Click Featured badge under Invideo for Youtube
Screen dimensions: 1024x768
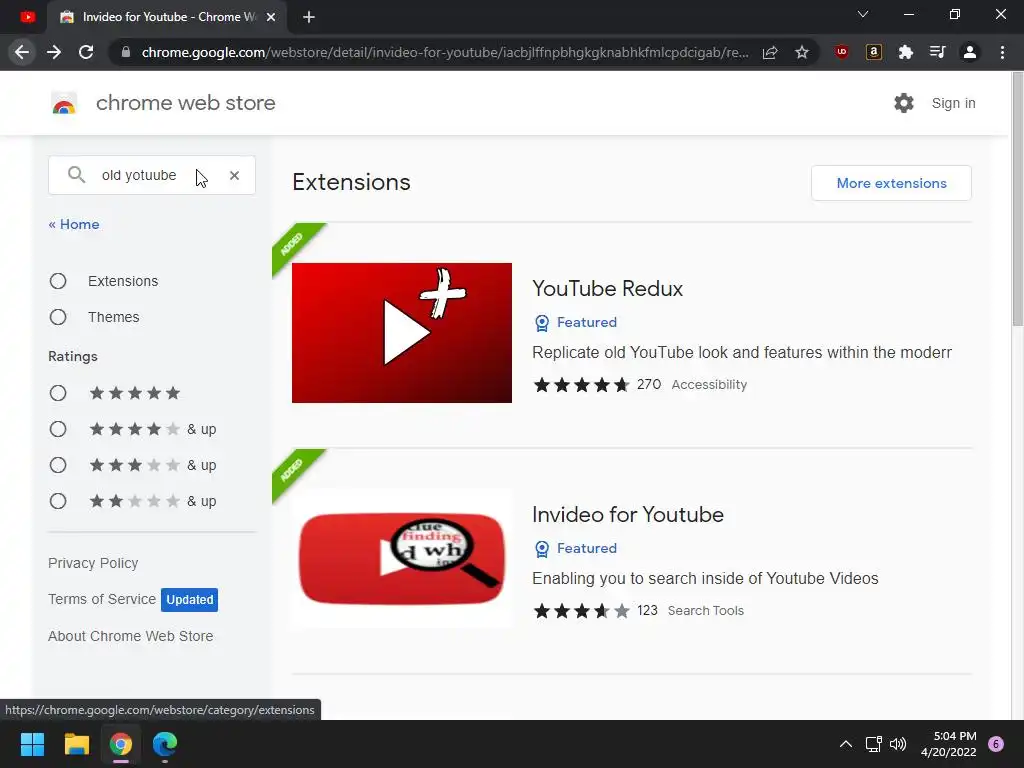coord(576,549)
